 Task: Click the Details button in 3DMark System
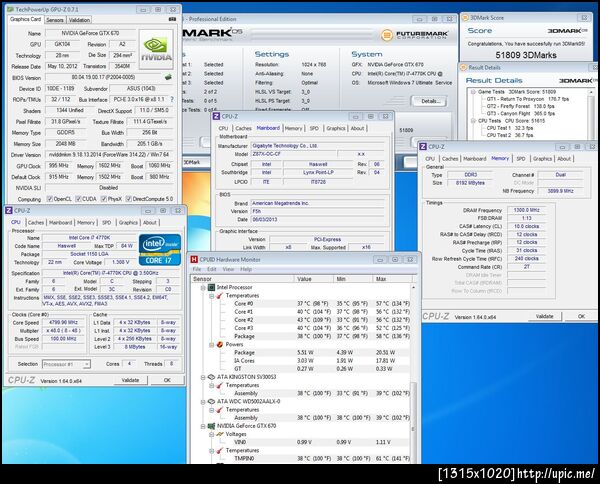click(430, 101)
